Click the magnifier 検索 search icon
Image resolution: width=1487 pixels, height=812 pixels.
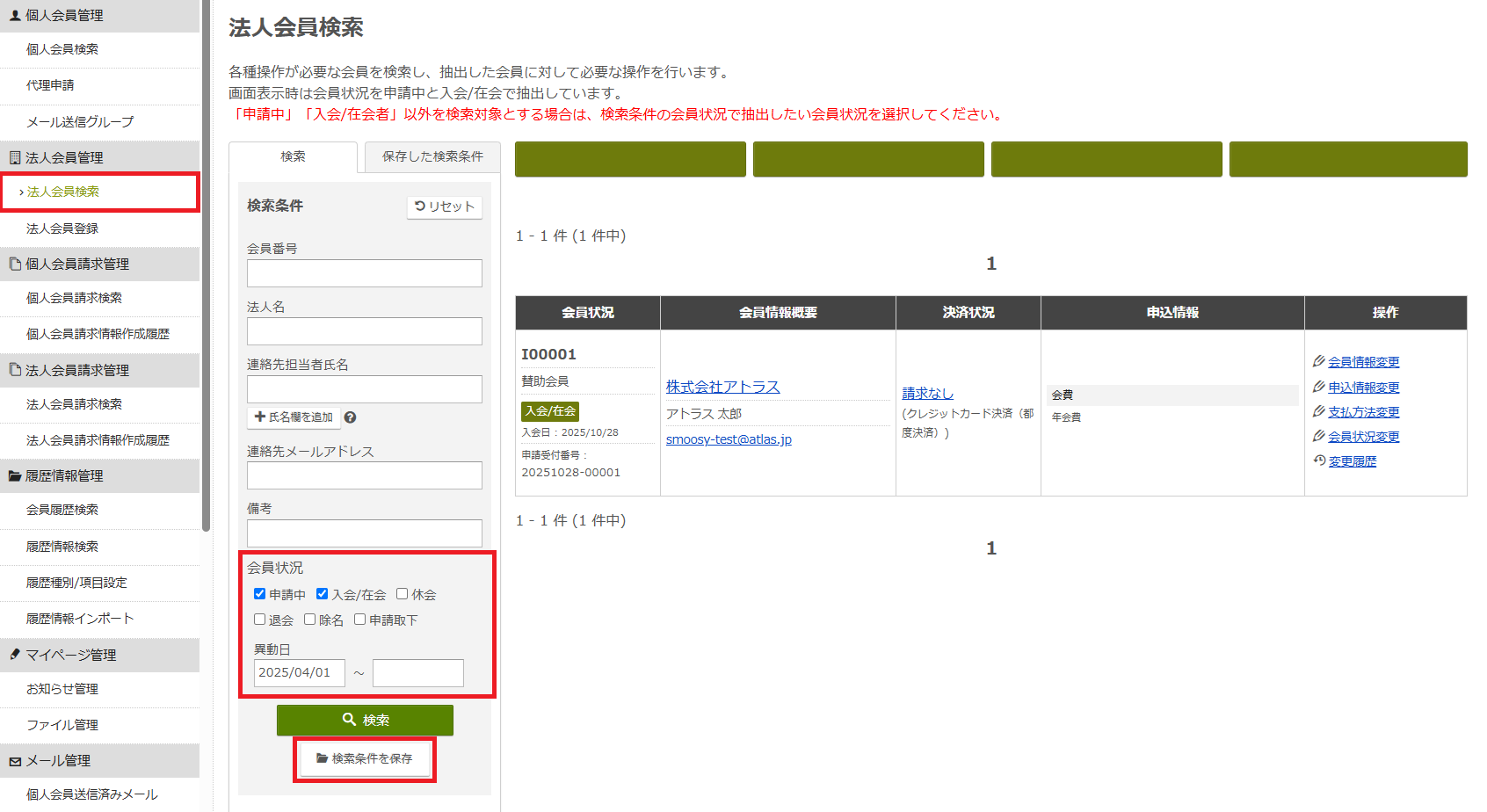(x=350, y=720)
